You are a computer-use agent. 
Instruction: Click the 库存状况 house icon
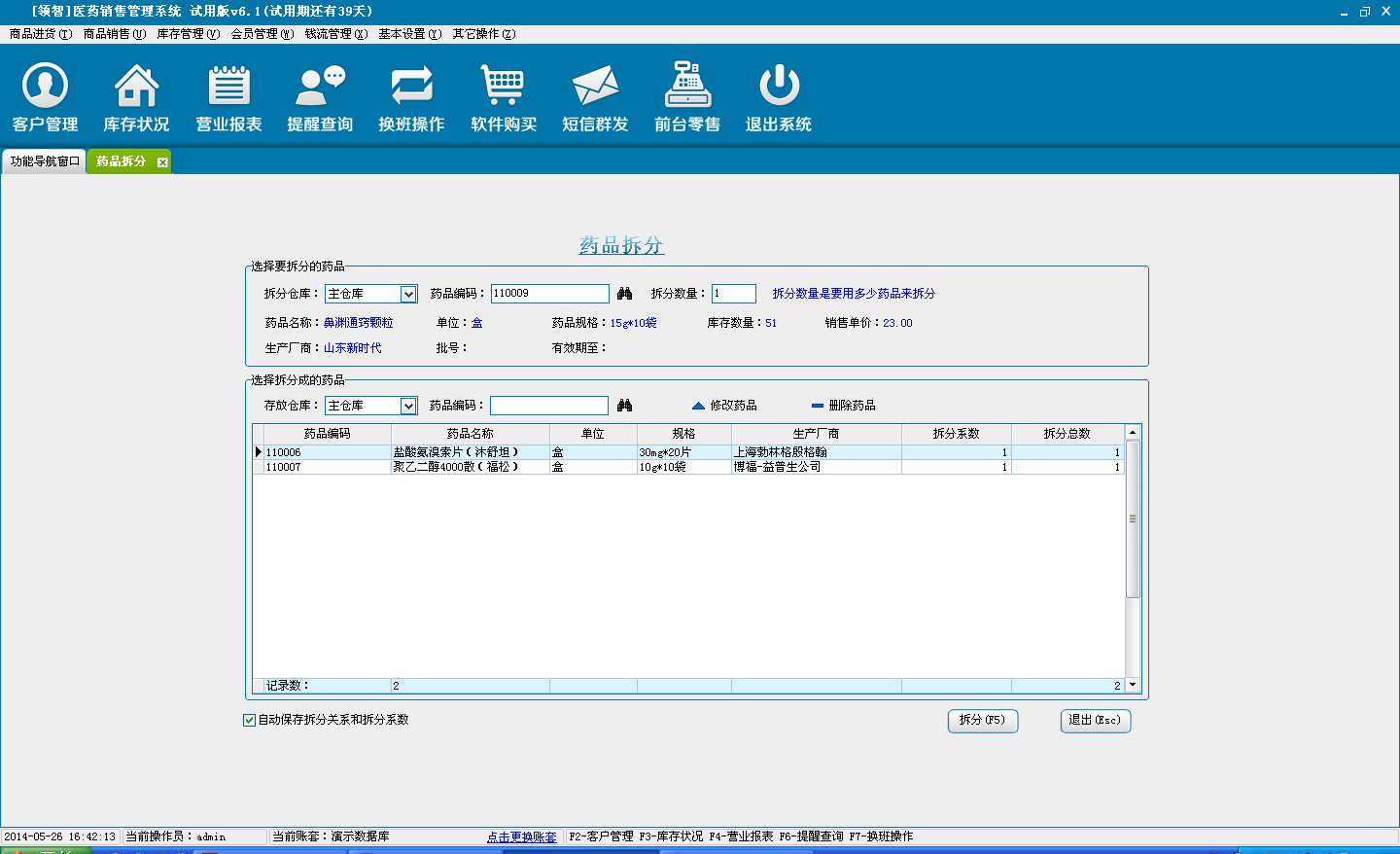(136, 87)
